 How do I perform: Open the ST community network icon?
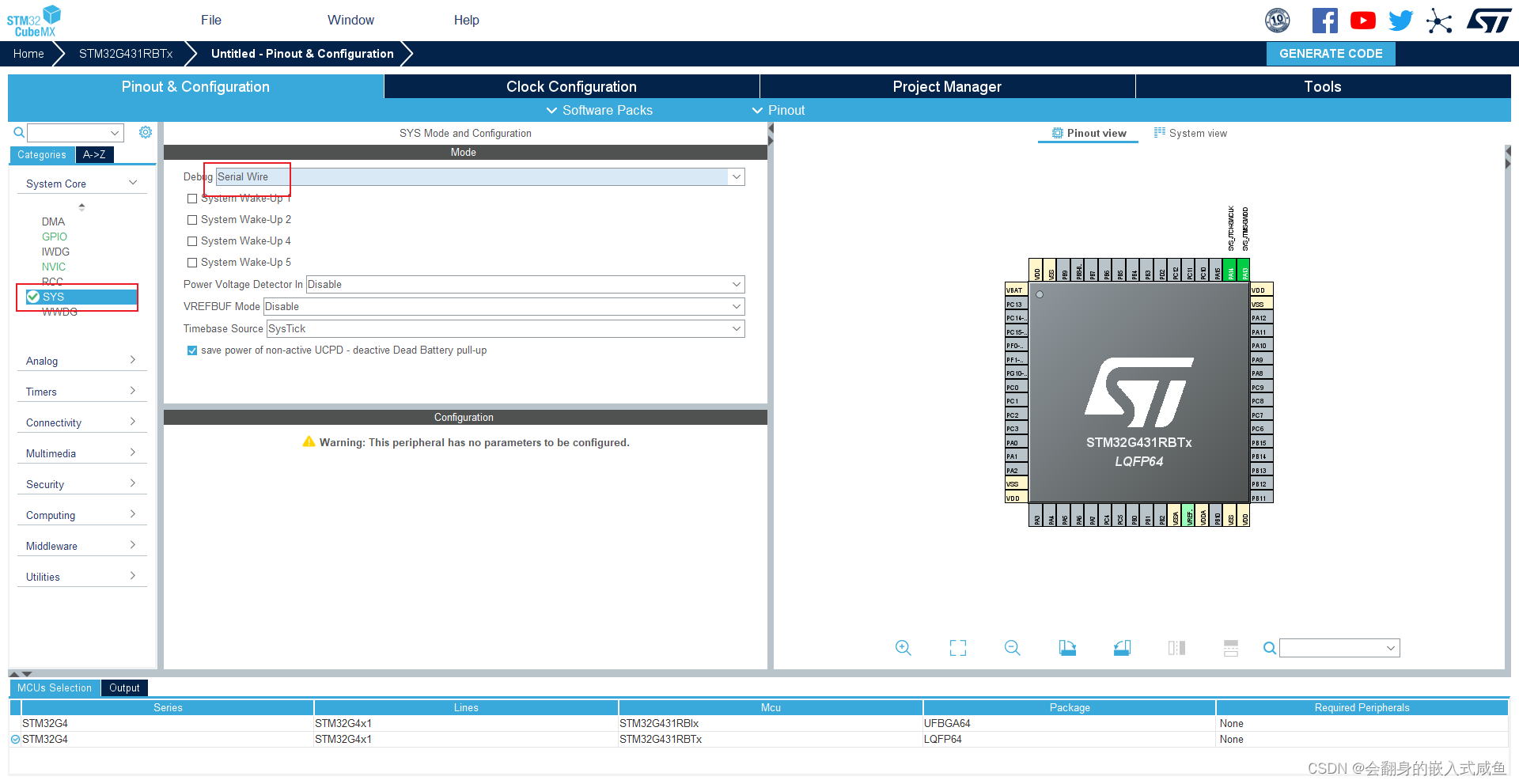click(1439, 21)
